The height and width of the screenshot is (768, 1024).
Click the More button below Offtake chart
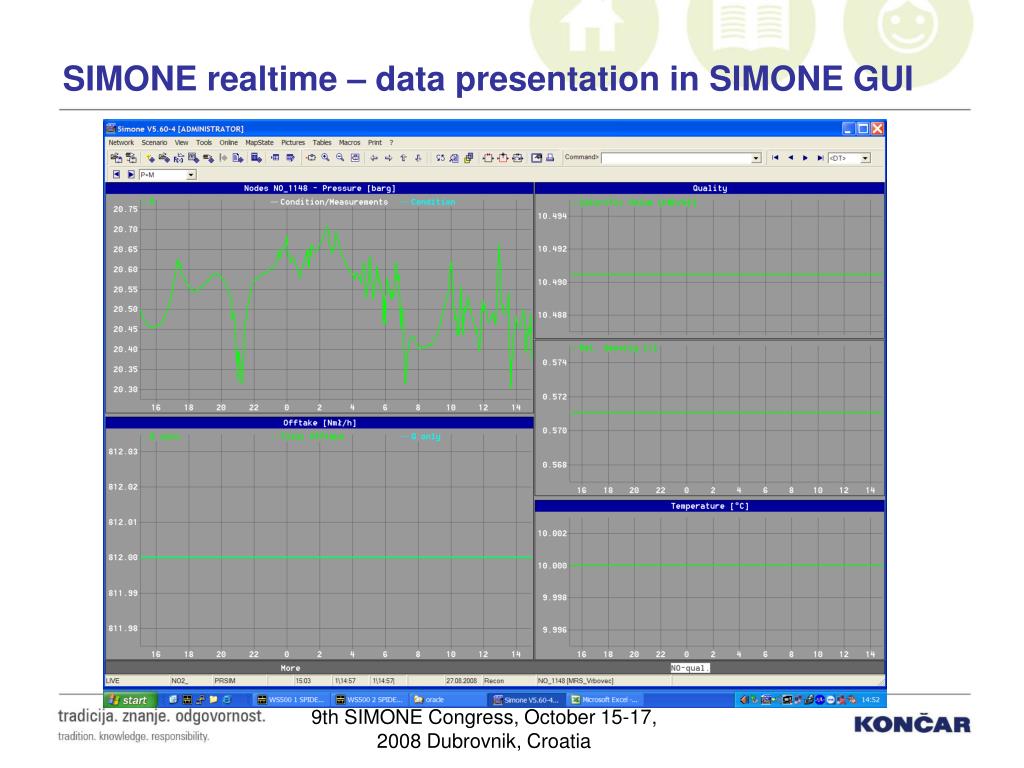290,668
